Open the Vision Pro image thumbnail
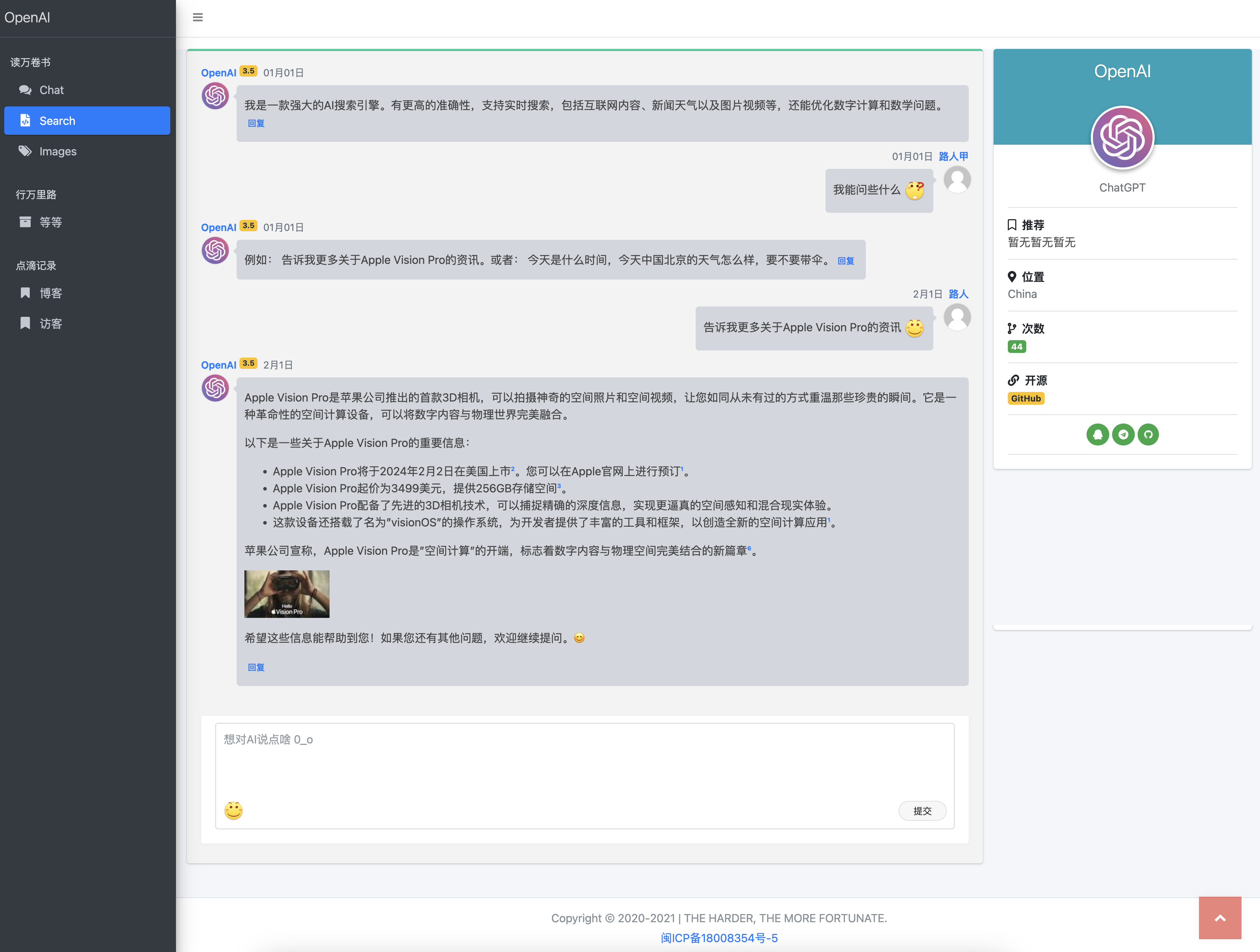 (287, 594)
